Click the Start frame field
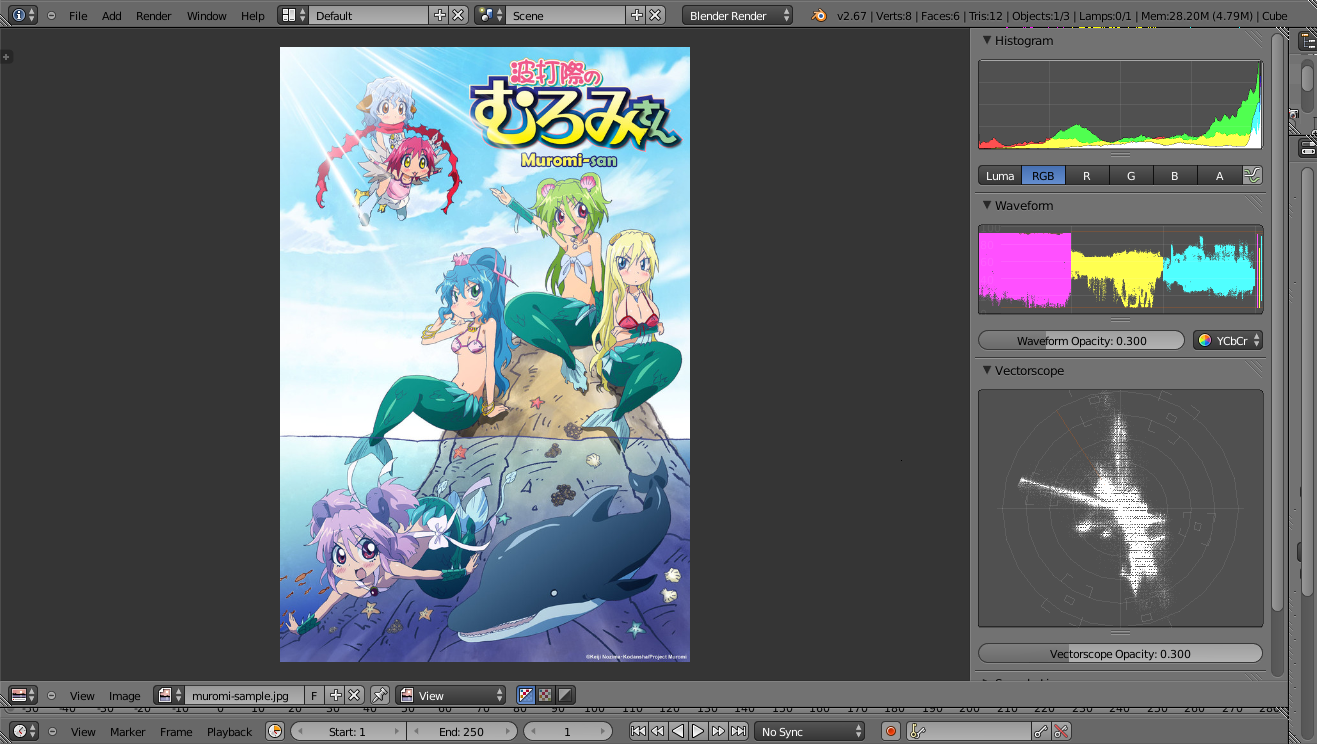 tap(348, 731)
